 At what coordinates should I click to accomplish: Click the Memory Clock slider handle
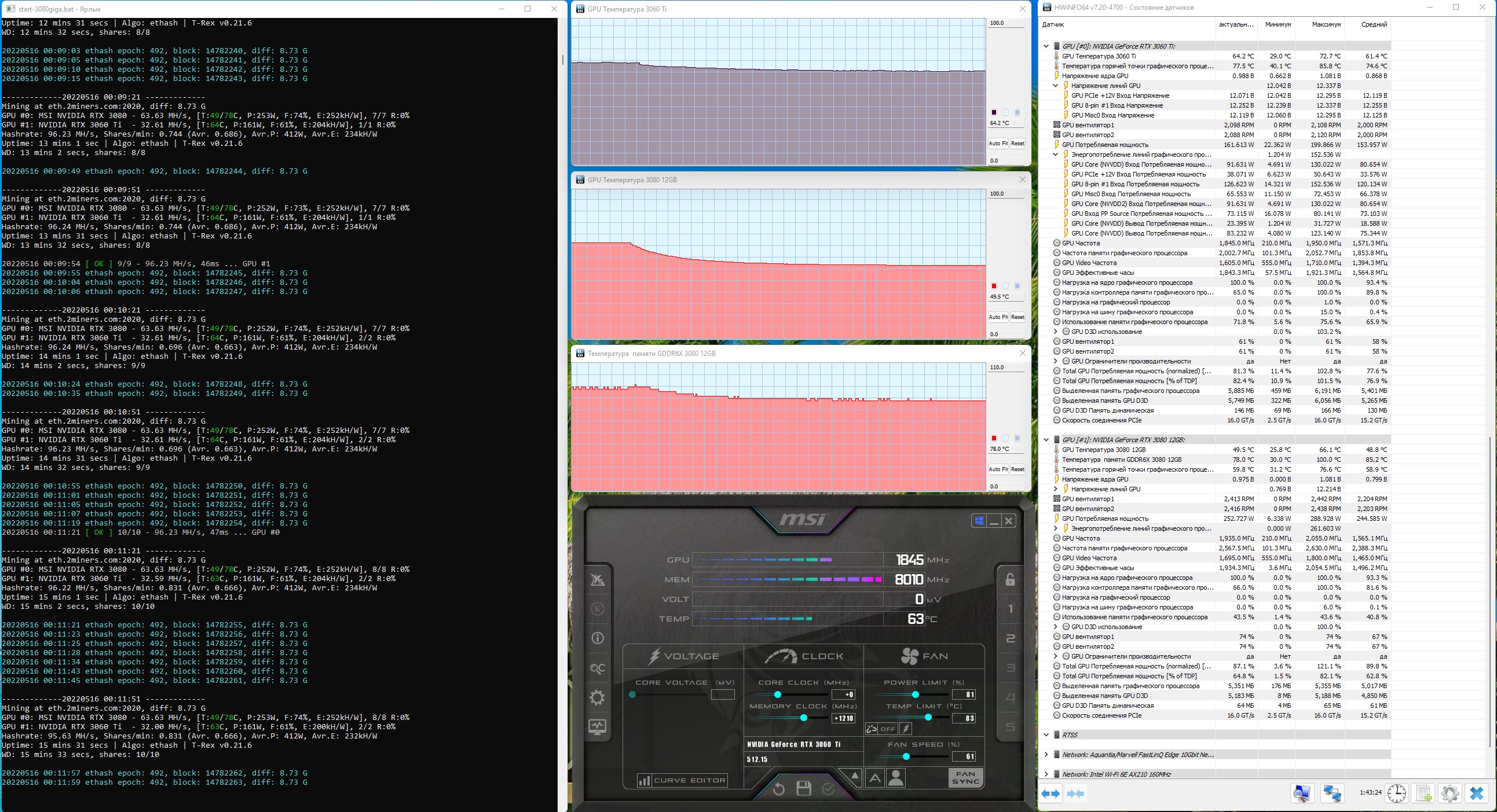coord(804,718)
